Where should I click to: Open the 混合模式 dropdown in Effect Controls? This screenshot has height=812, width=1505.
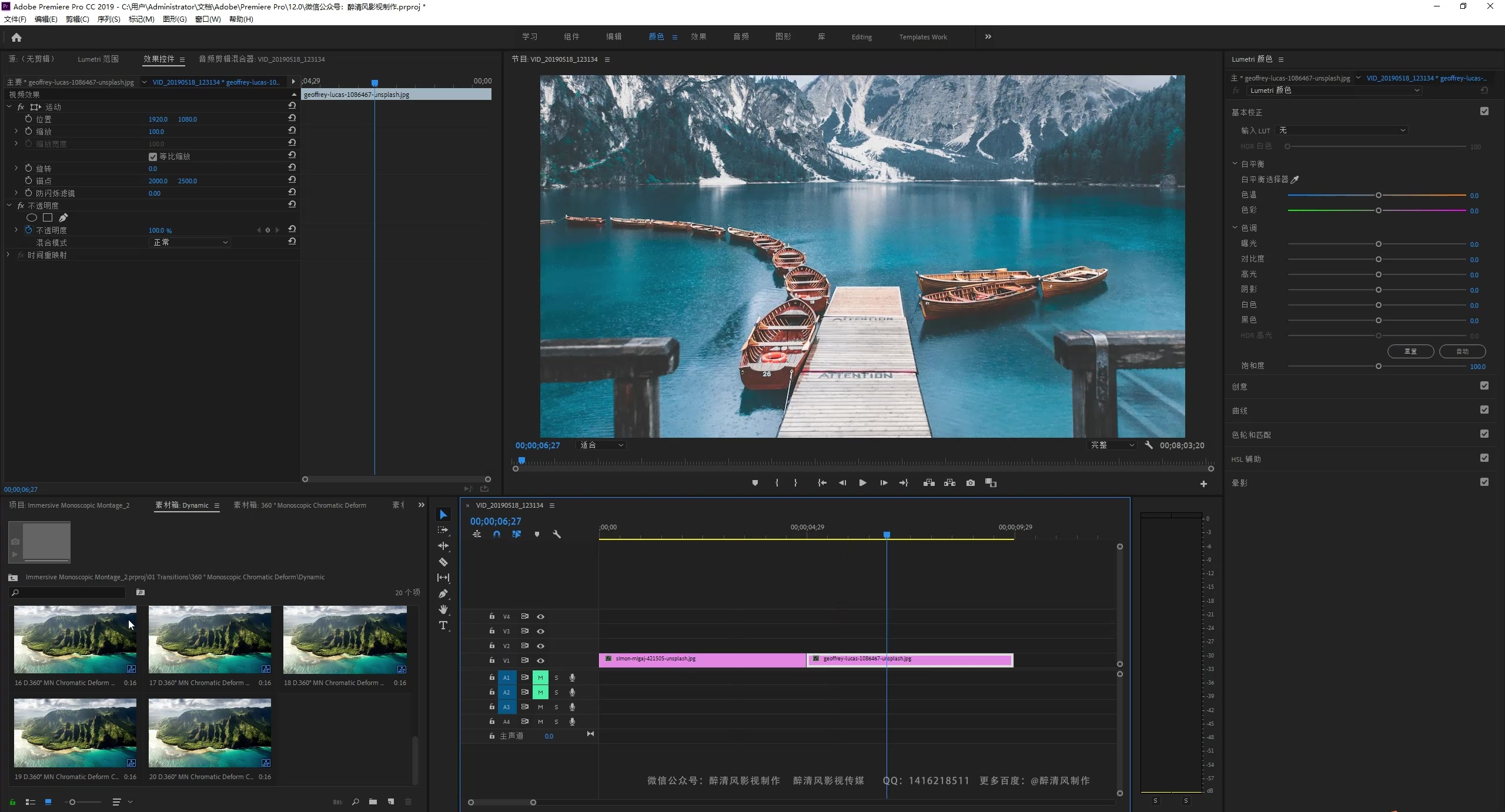coord(189,241)
